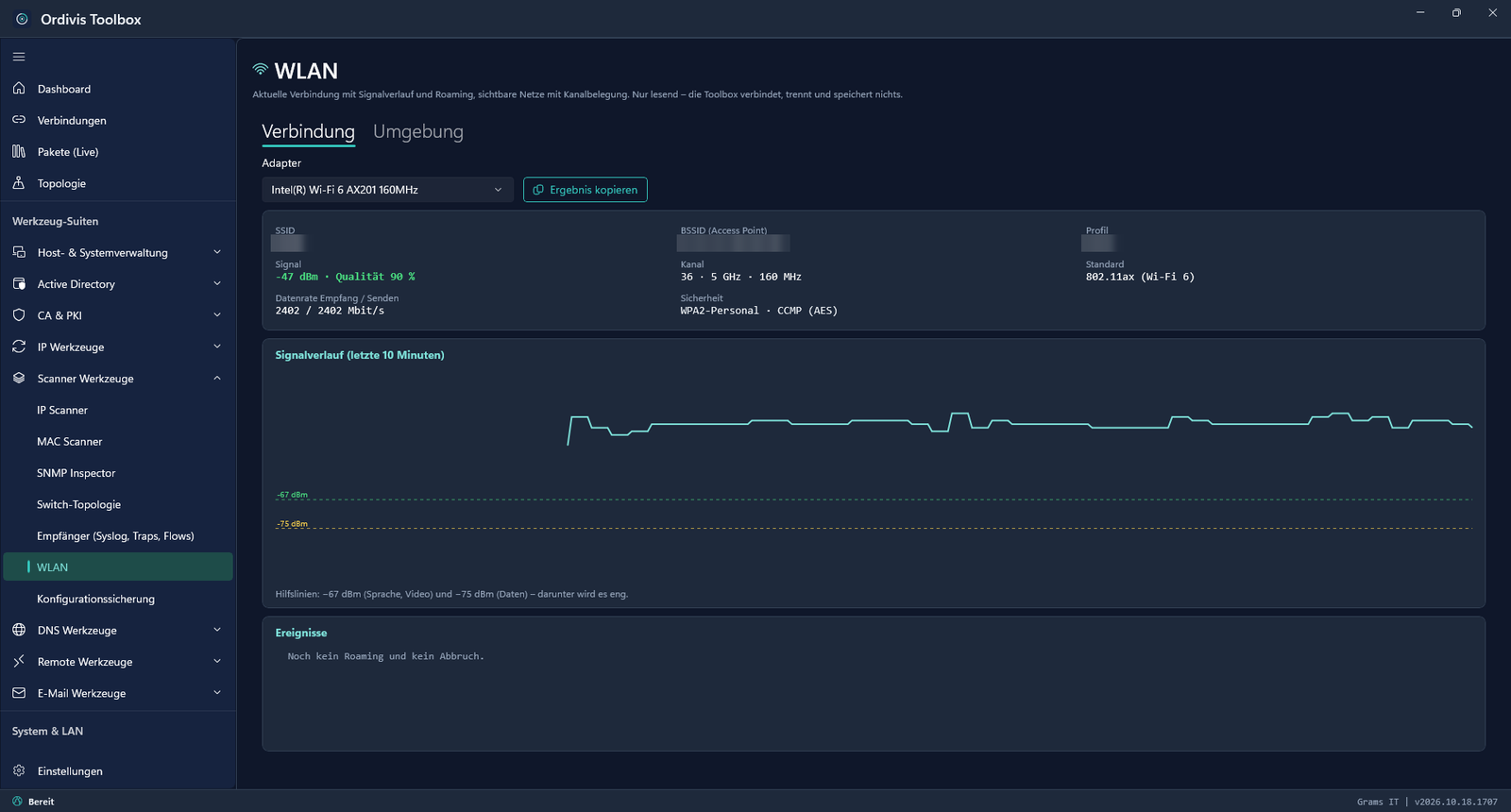Click the DNS Werkzeuge globe icon

point(19,630)
